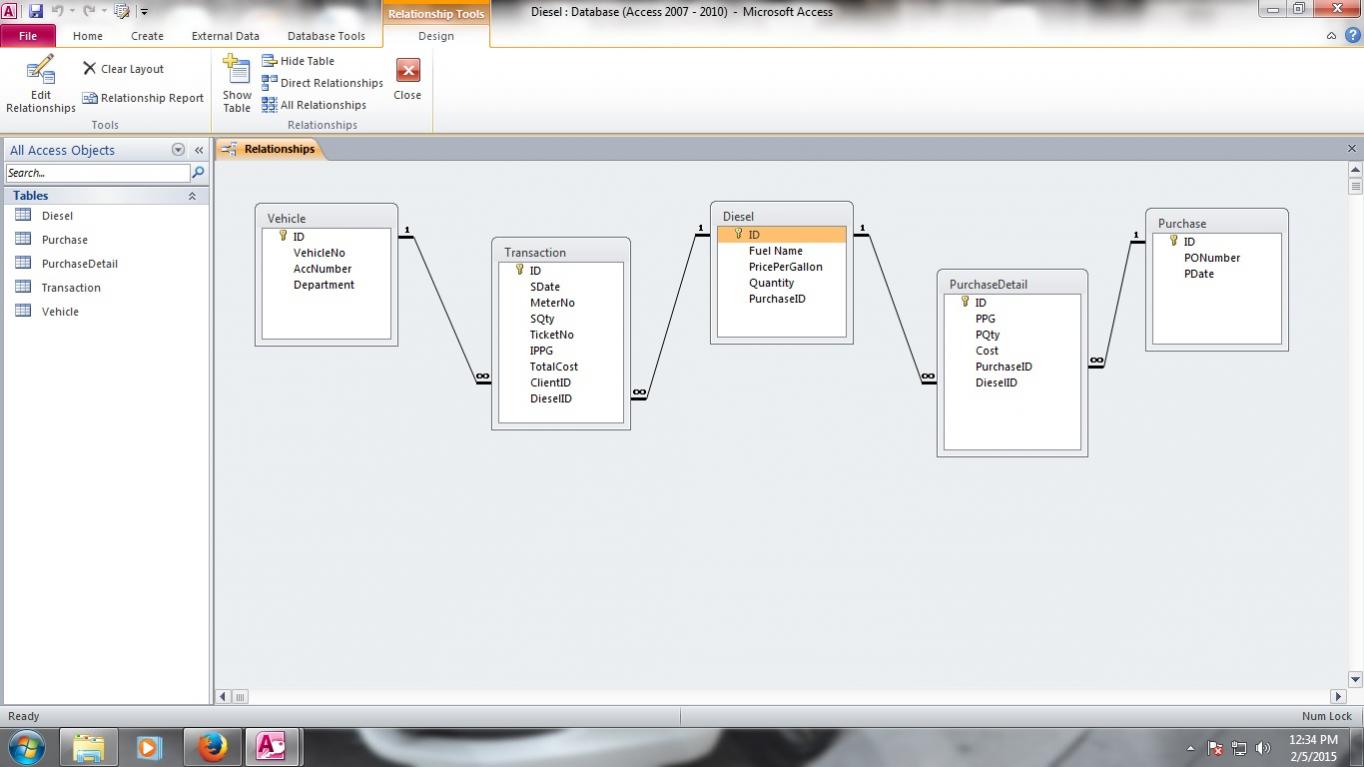This screenshot has height=767, width=1364.
Task: Open the Database Tools tab
Action: [326, 36]
